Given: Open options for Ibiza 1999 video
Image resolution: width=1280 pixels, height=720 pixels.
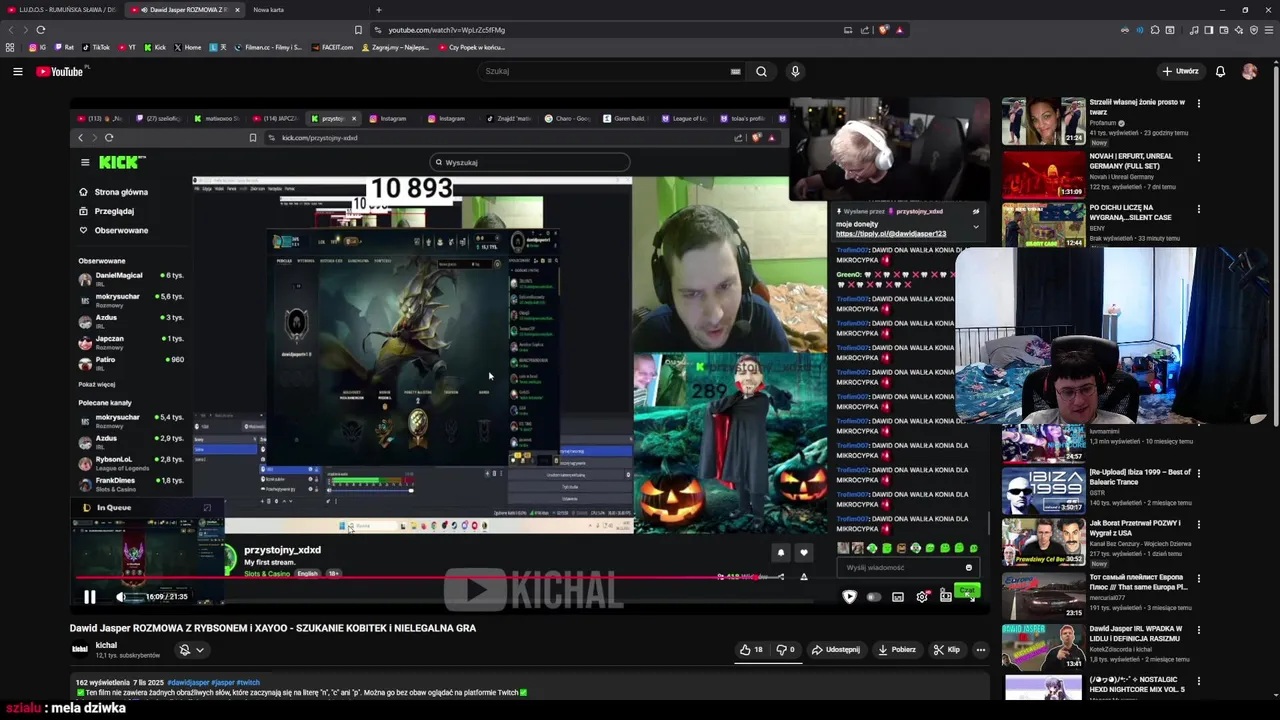Looking at the screenshot, I should (x=1198, y=473).
